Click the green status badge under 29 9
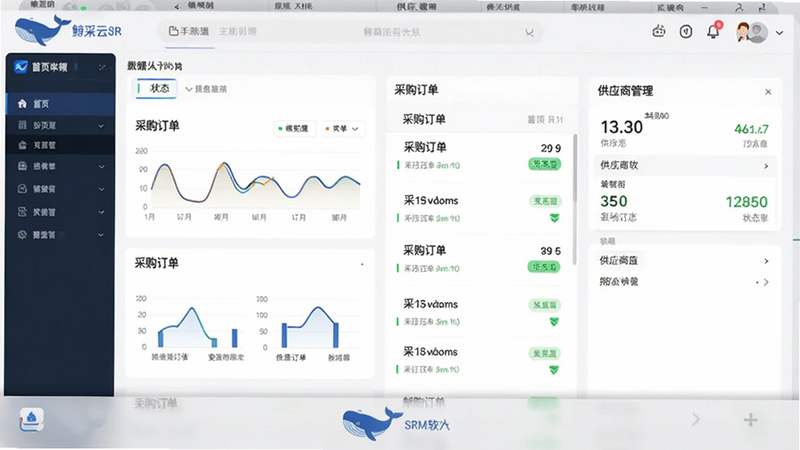Viewport: 800px width, 450px height. [544, 164]
